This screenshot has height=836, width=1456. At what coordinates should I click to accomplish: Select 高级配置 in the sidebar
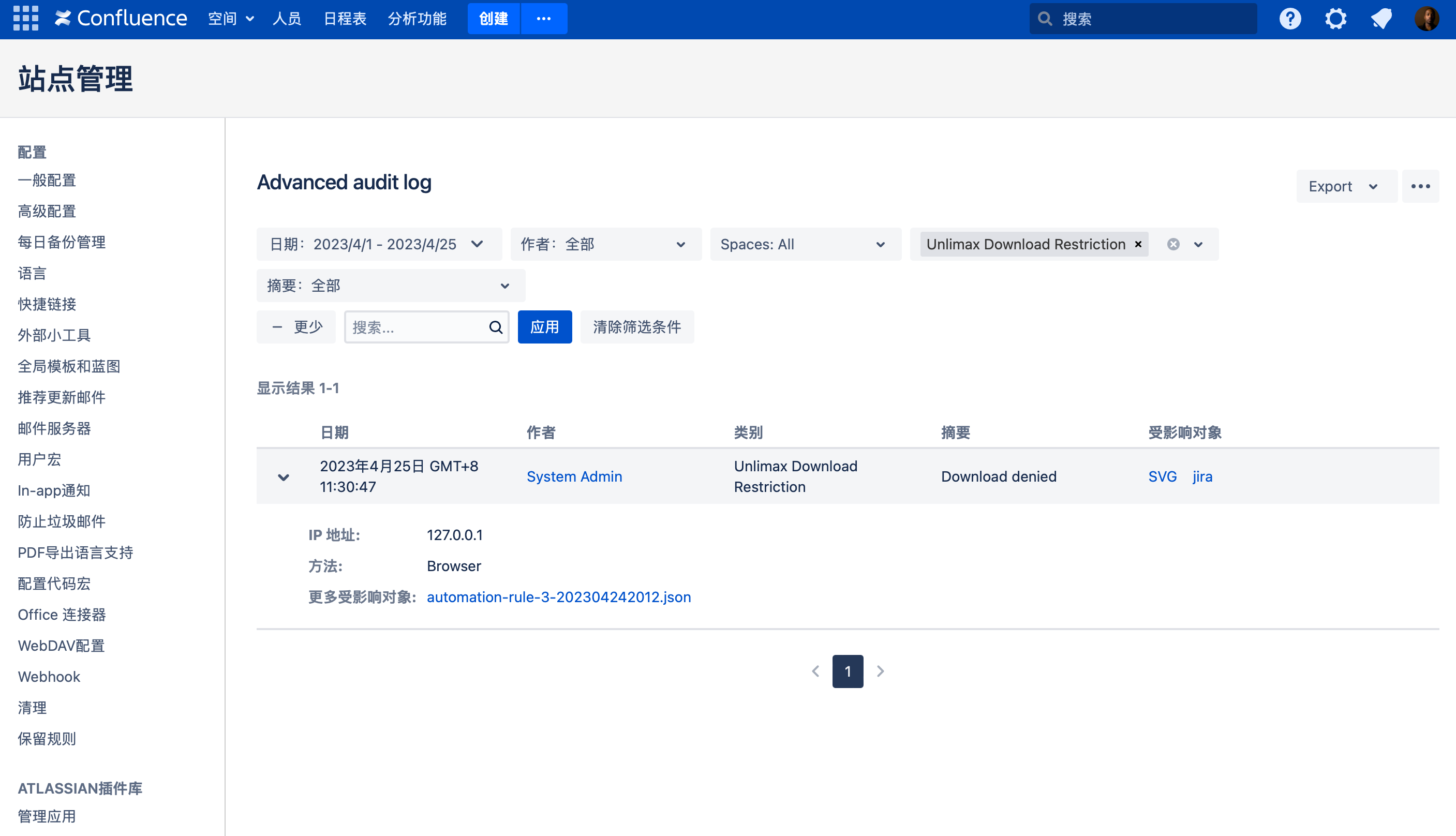(47, 211)
